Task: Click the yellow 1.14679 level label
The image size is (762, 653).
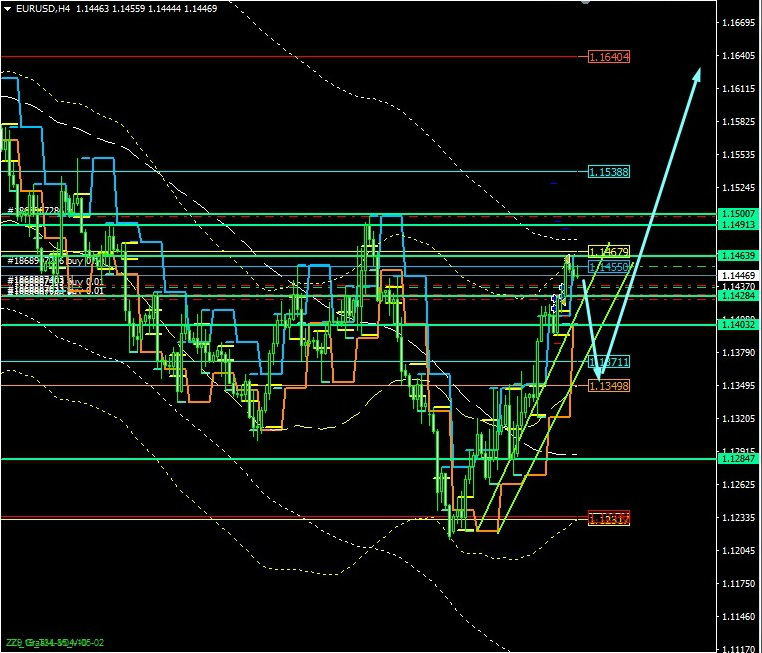Action: pos(608,251)
